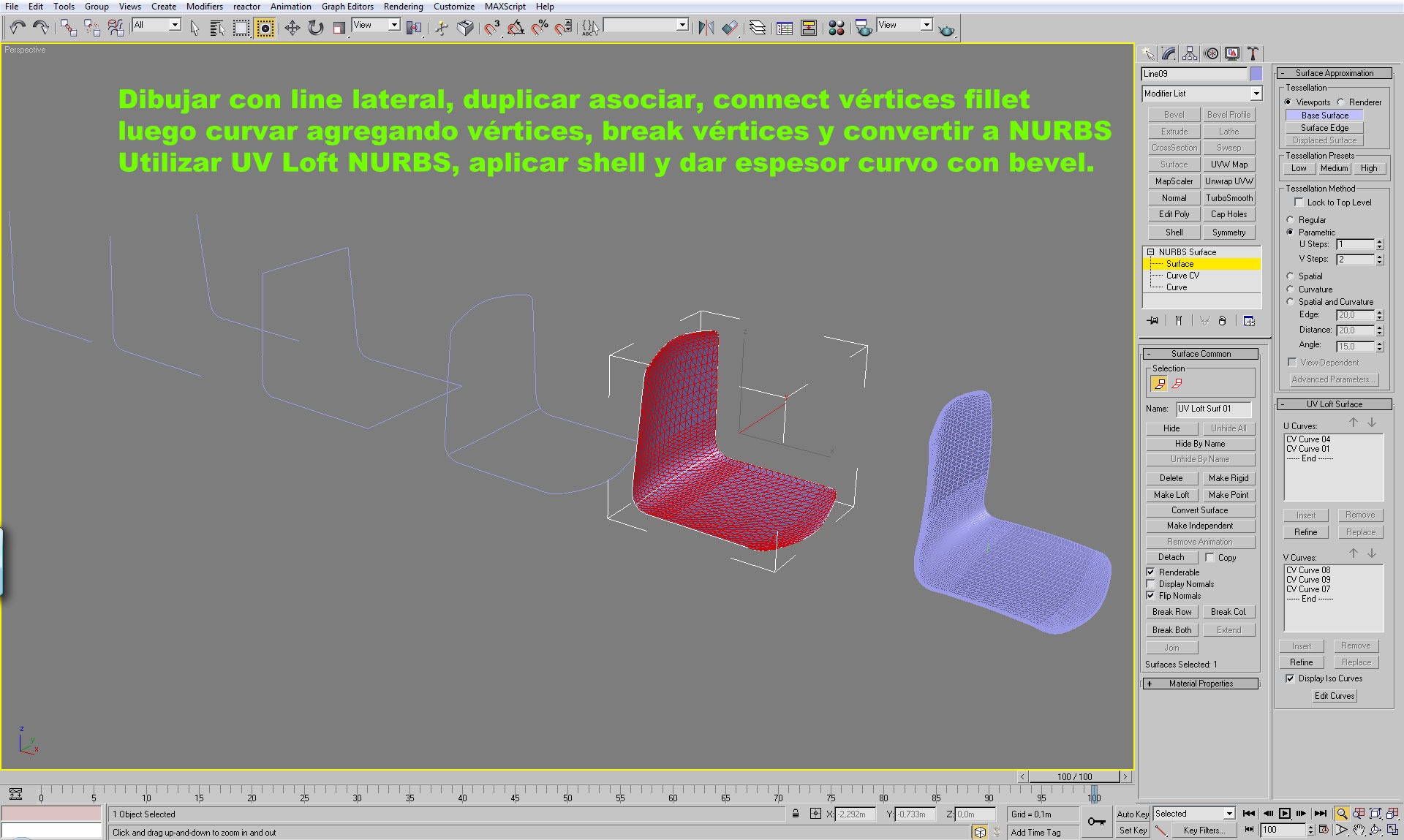This screenshot has height=840, width=1404.
Task: Click the Undo arrow icon
Action: [18, 28]
